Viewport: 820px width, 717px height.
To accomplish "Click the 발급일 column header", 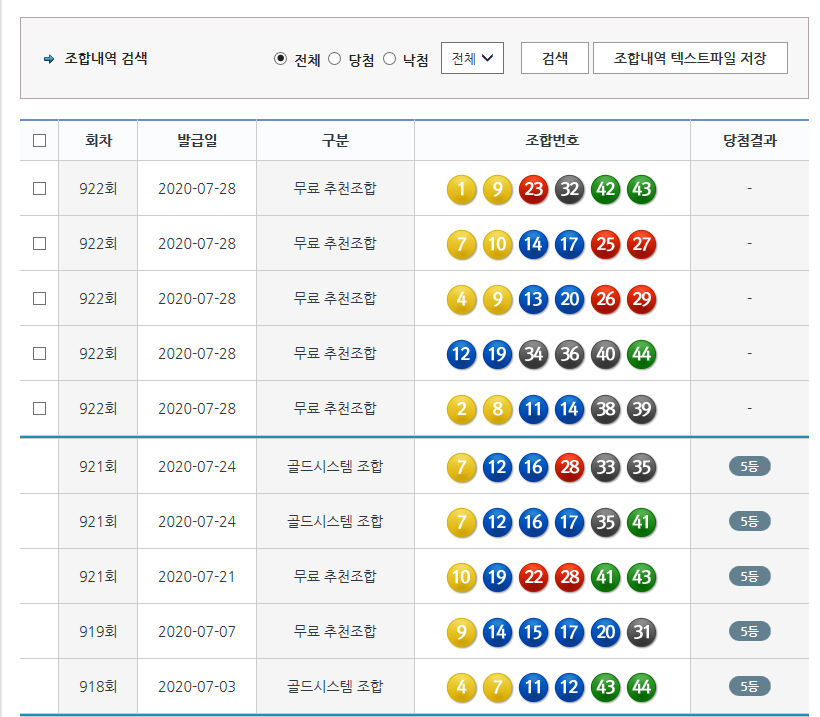I will coord(196,141).
